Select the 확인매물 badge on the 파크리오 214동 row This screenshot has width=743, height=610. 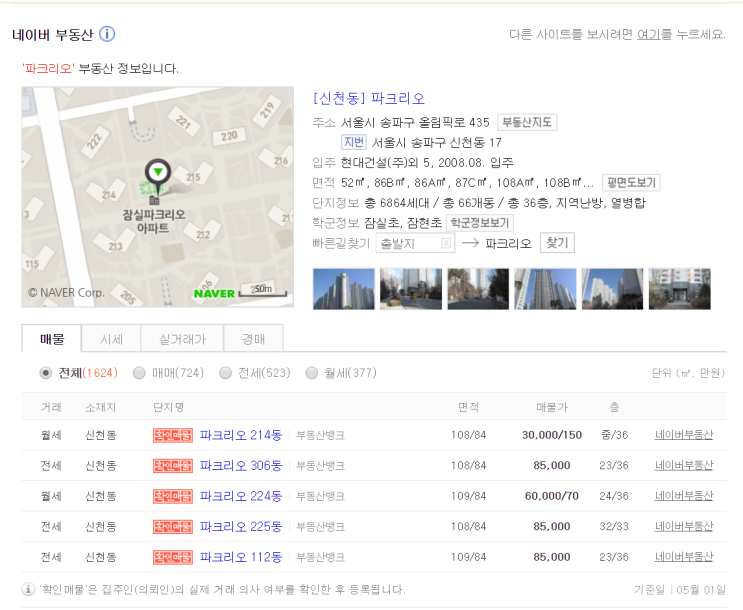[x=173, y=435]
